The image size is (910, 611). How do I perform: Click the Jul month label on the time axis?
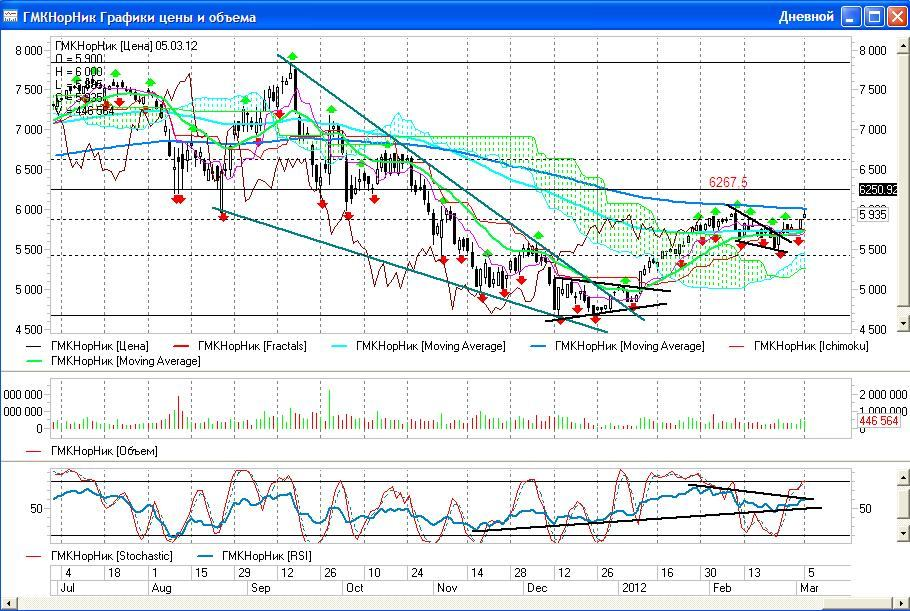tap(68, 588)
